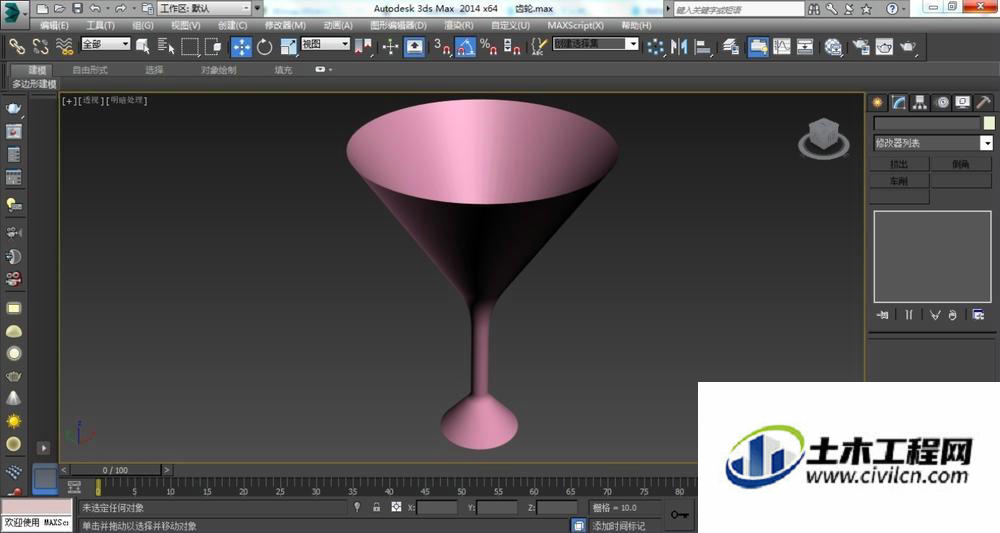Switch to the 对象绘制 ribbon tab

coord(219,69)
